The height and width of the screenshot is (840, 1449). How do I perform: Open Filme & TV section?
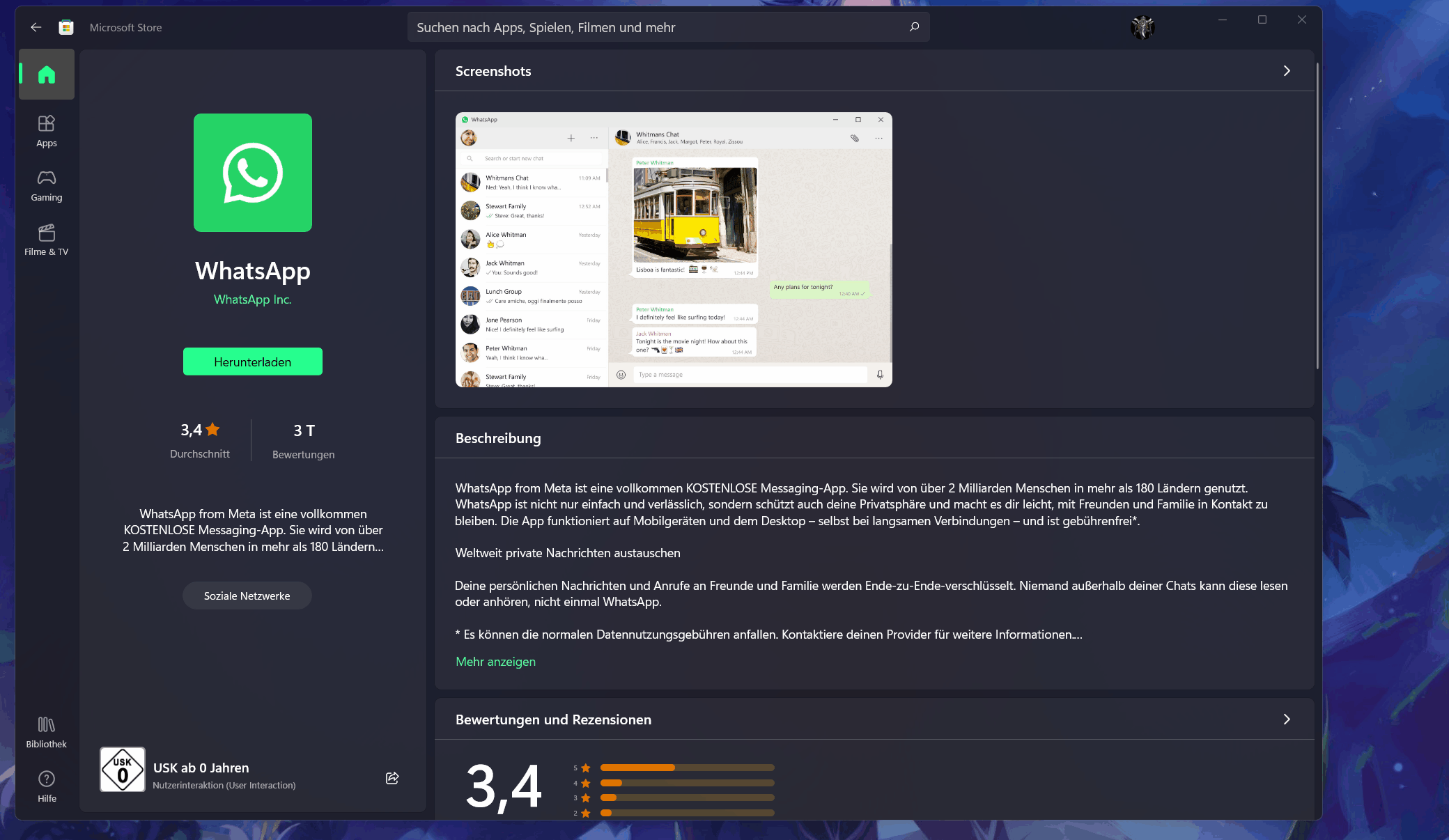tap(47, 240)
